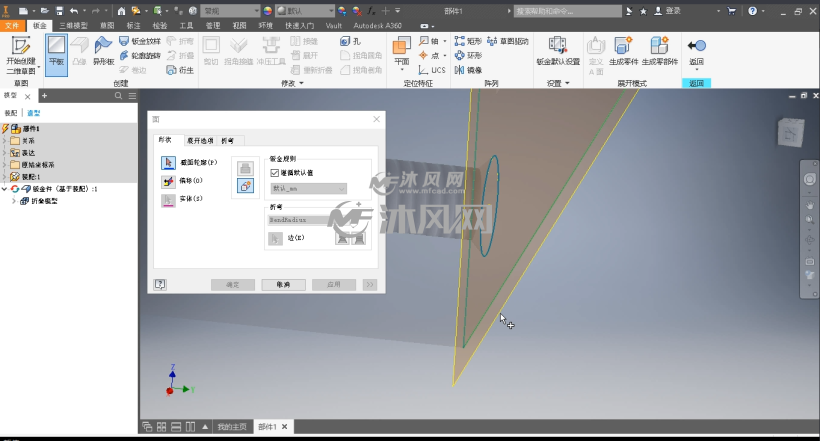This screenshot has height=441, width=820.
Task: Select the 环形 circular pattern tool
Action: coord(468,55)
